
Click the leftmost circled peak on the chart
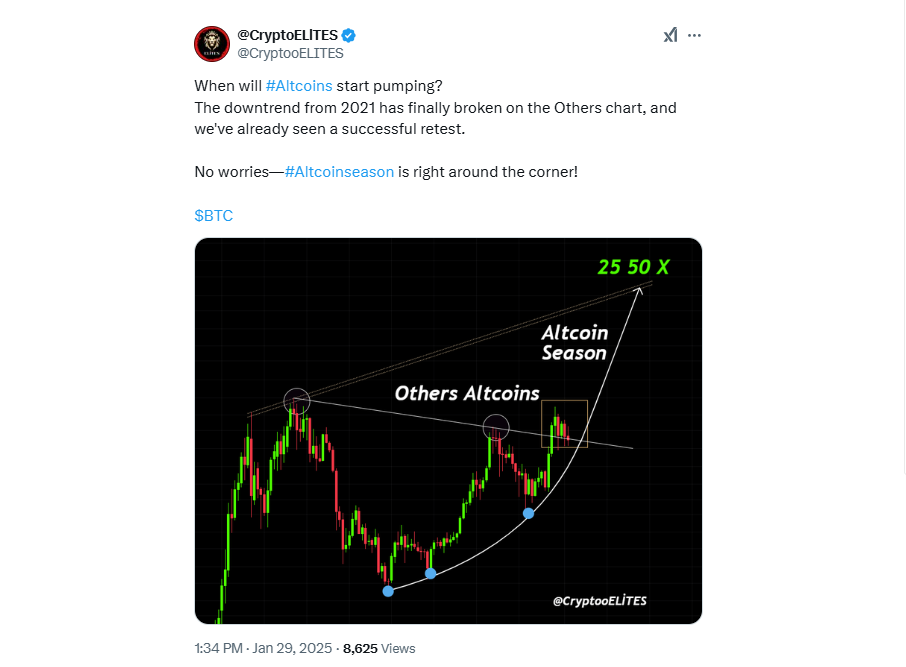(x=296, y=403)
